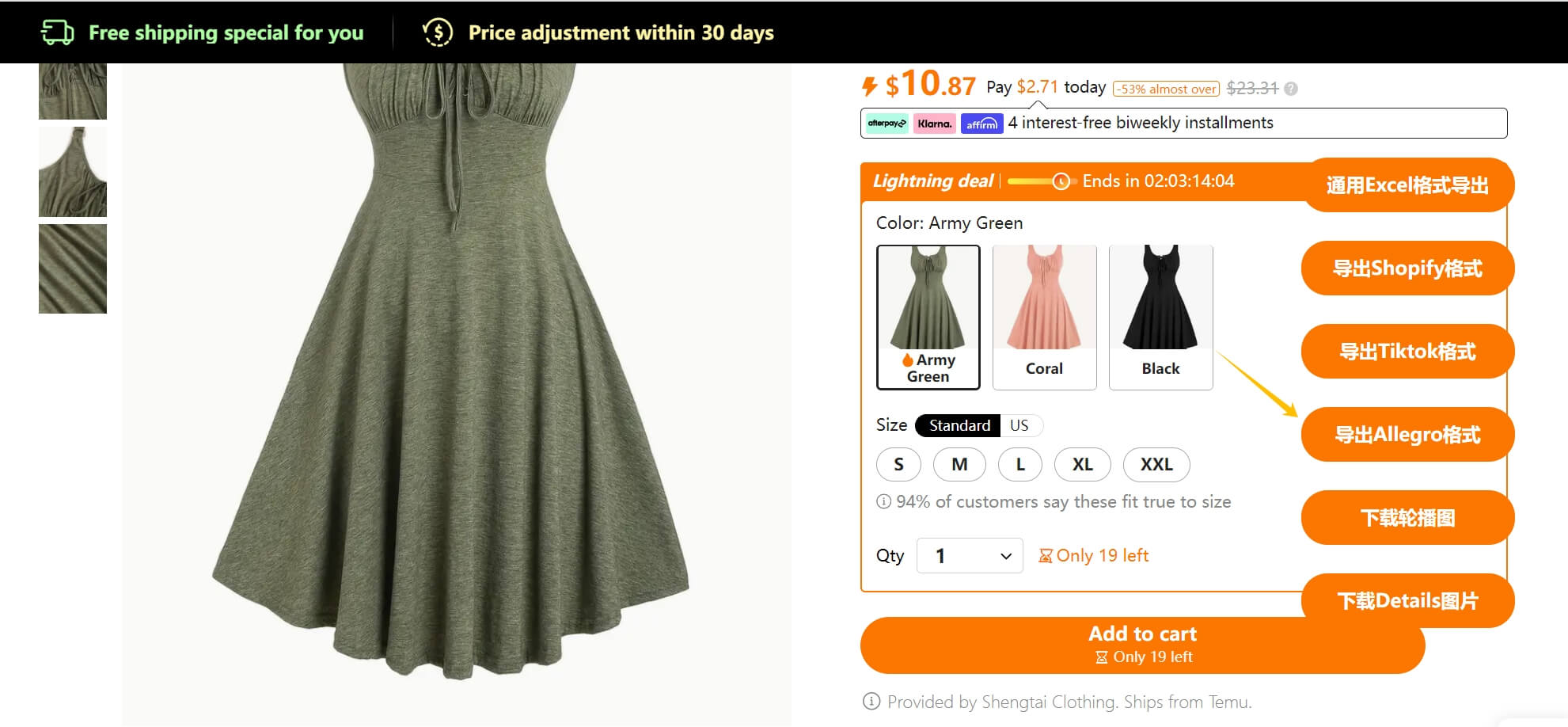Choose size M

tap(959, 465)
